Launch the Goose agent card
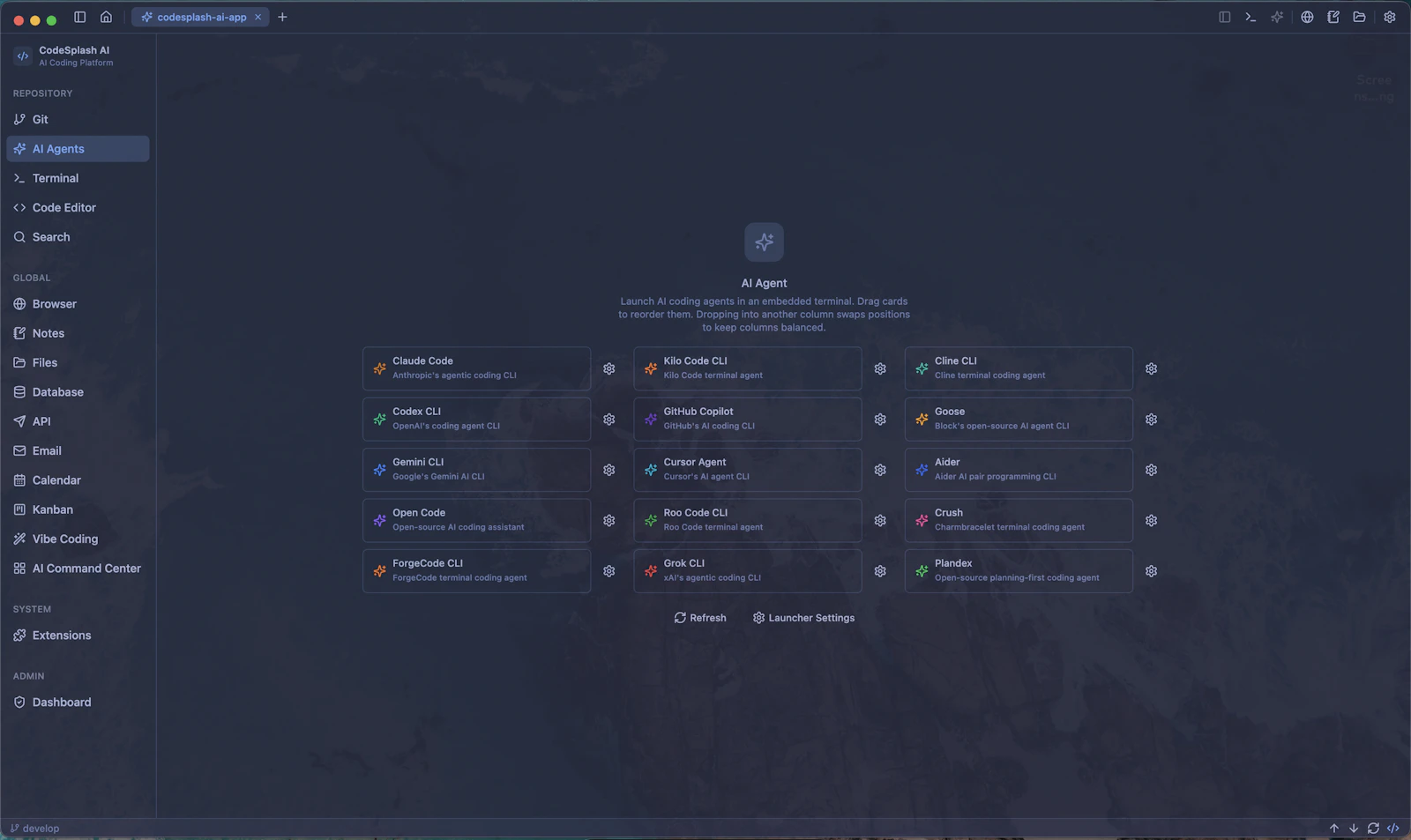This screenshot has height=840, width=1411. (x=1019, y=420)
